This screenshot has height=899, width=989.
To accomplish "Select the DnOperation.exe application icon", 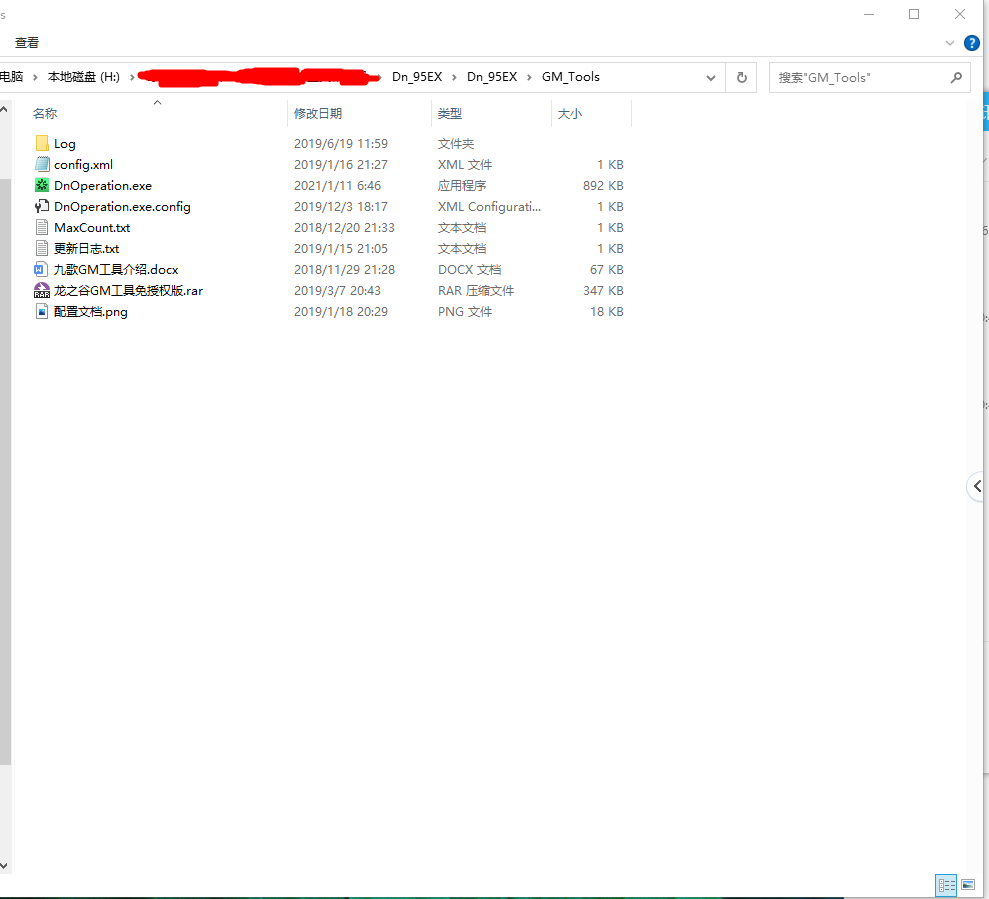I will (41, 186).
